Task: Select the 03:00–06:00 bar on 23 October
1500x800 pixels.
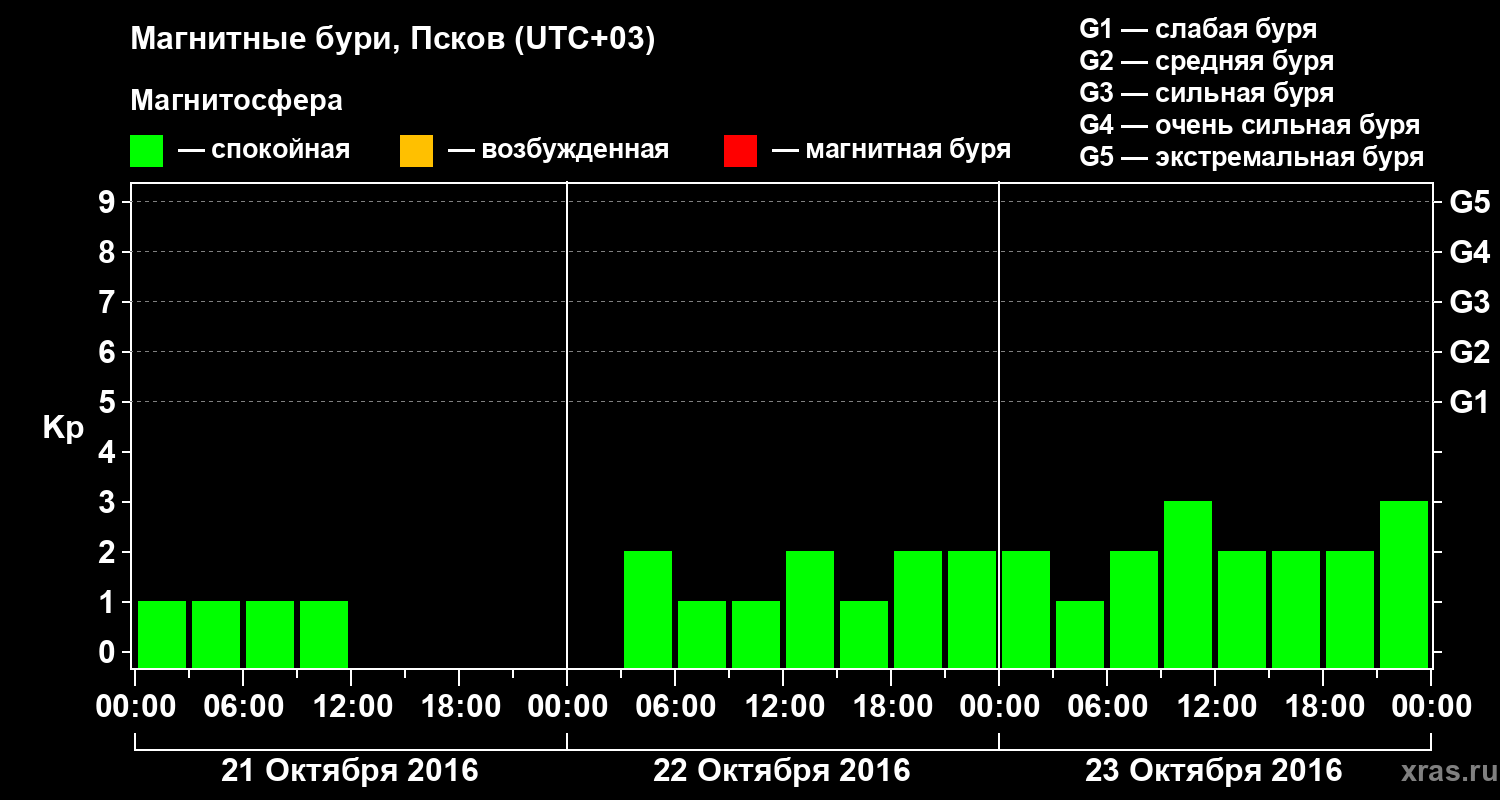Action: (x=1080, y=634)
